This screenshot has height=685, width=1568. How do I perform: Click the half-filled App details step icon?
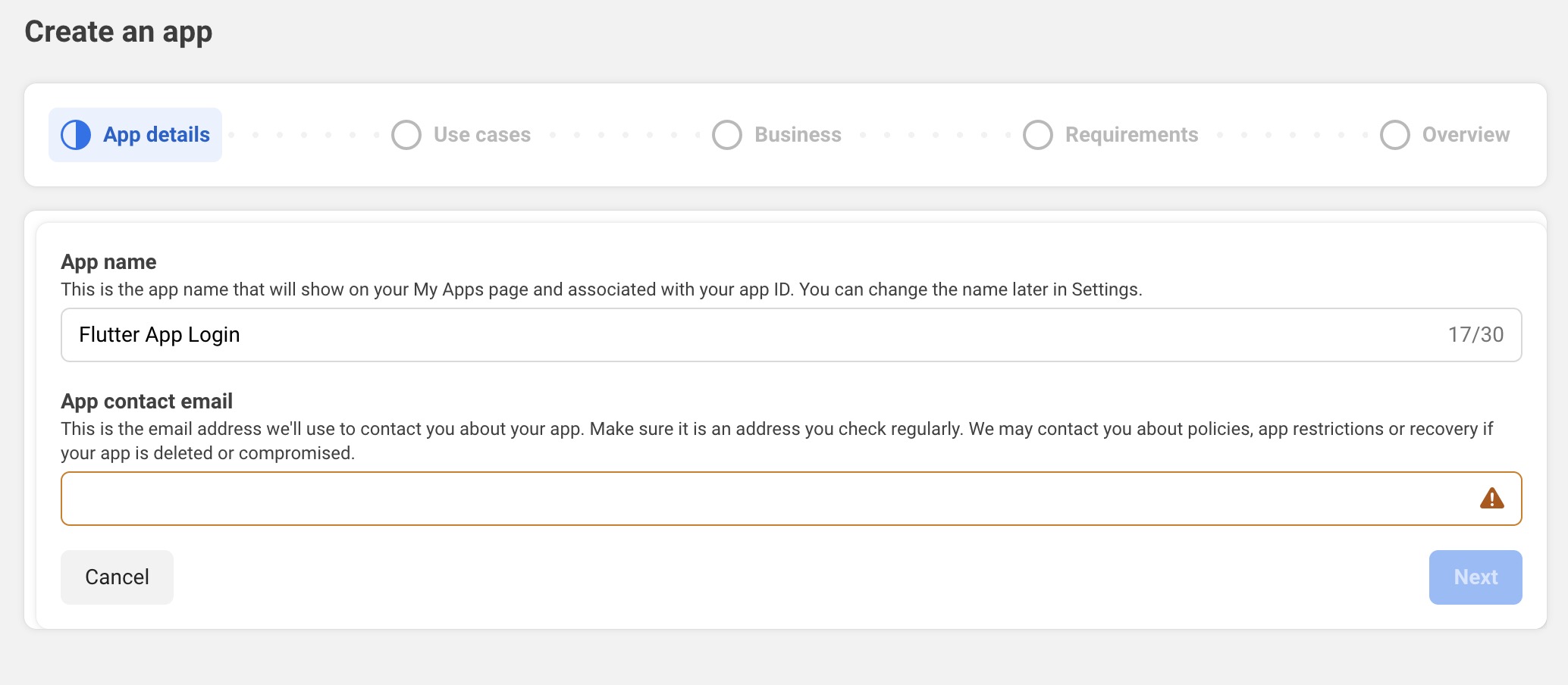pos(76,135)
